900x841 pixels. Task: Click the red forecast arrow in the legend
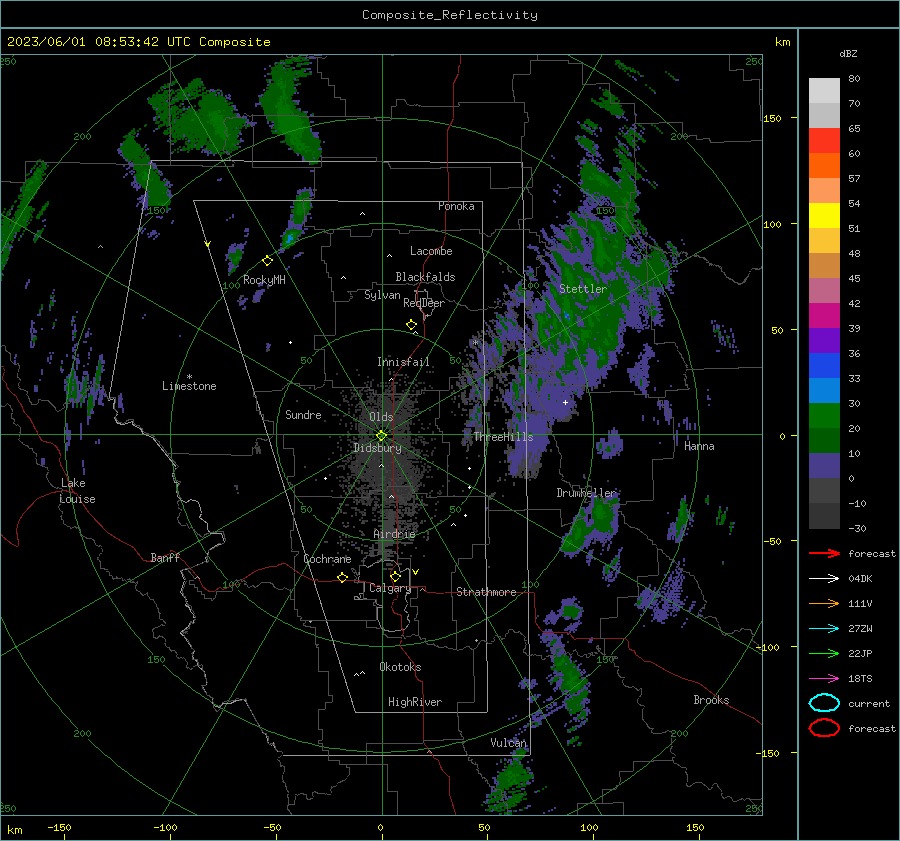824,553
